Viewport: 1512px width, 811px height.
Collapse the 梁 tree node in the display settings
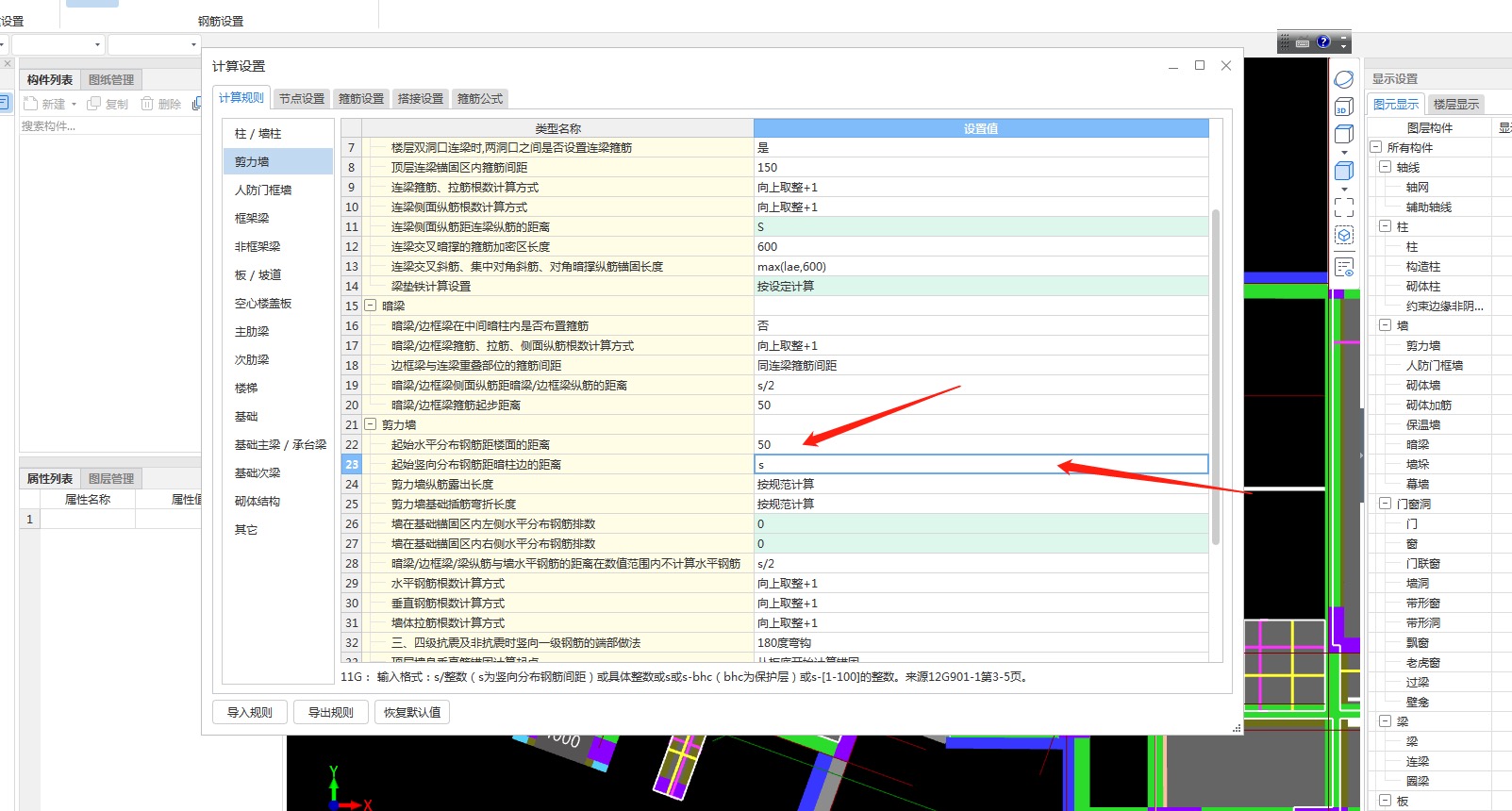pyautogui.click(x=1386, y=721)
